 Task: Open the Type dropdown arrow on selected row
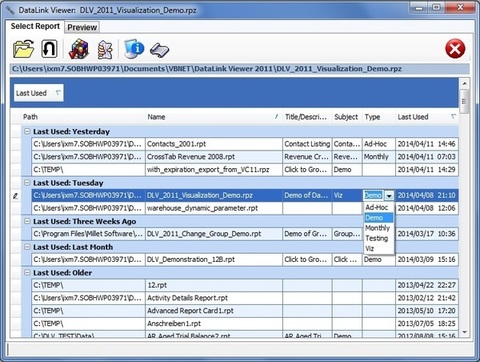[x=389, y=196]
